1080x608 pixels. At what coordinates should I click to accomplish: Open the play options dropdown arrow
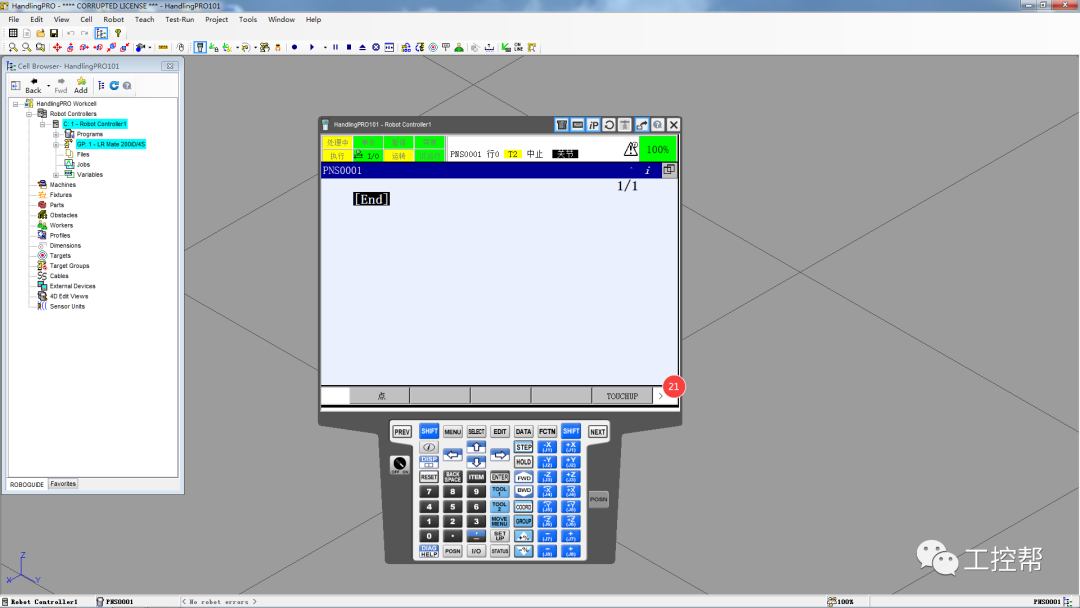pyautogui.click(x=325, y=48)
